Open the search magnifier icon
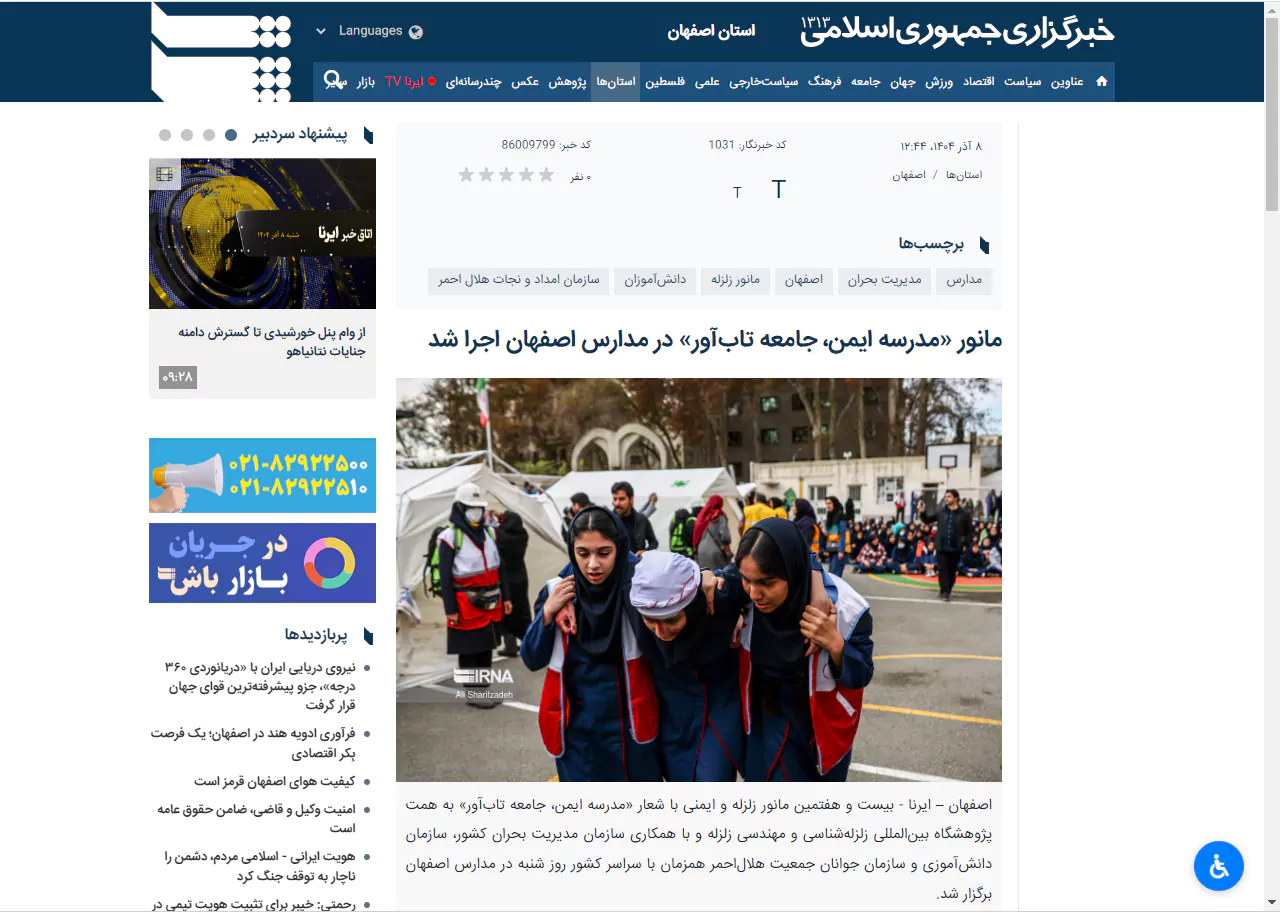The height and width of the screenshot is (913, 1280). tap(332, 80)
